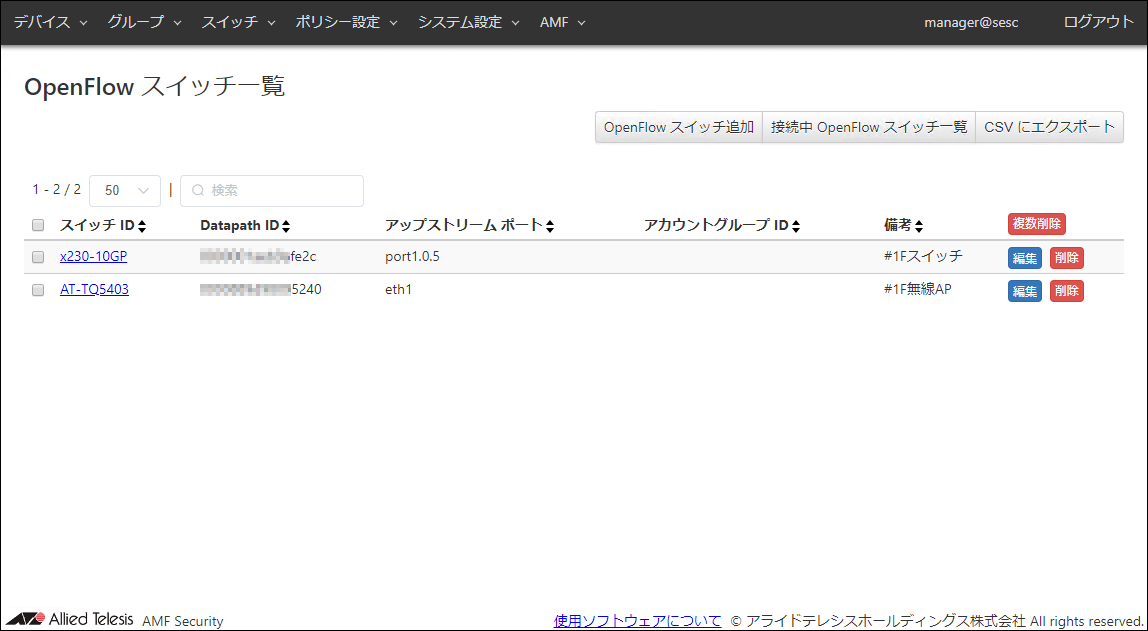This screenshot has height=631, width=1148.
Task: Open the AT-TQ5403 switch link
Action: [94, 289]
